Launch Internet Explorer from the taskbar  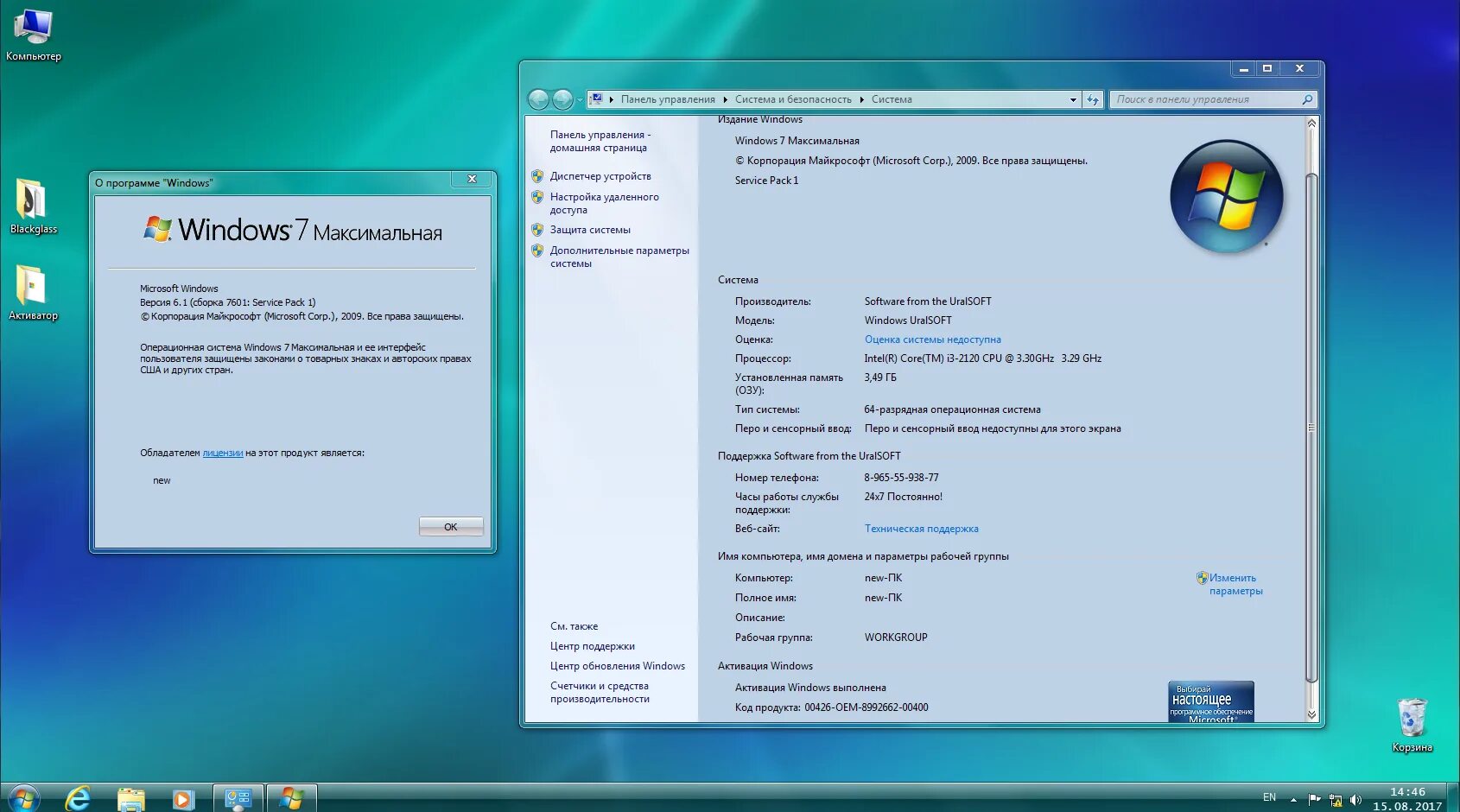[x=78, y=798]
